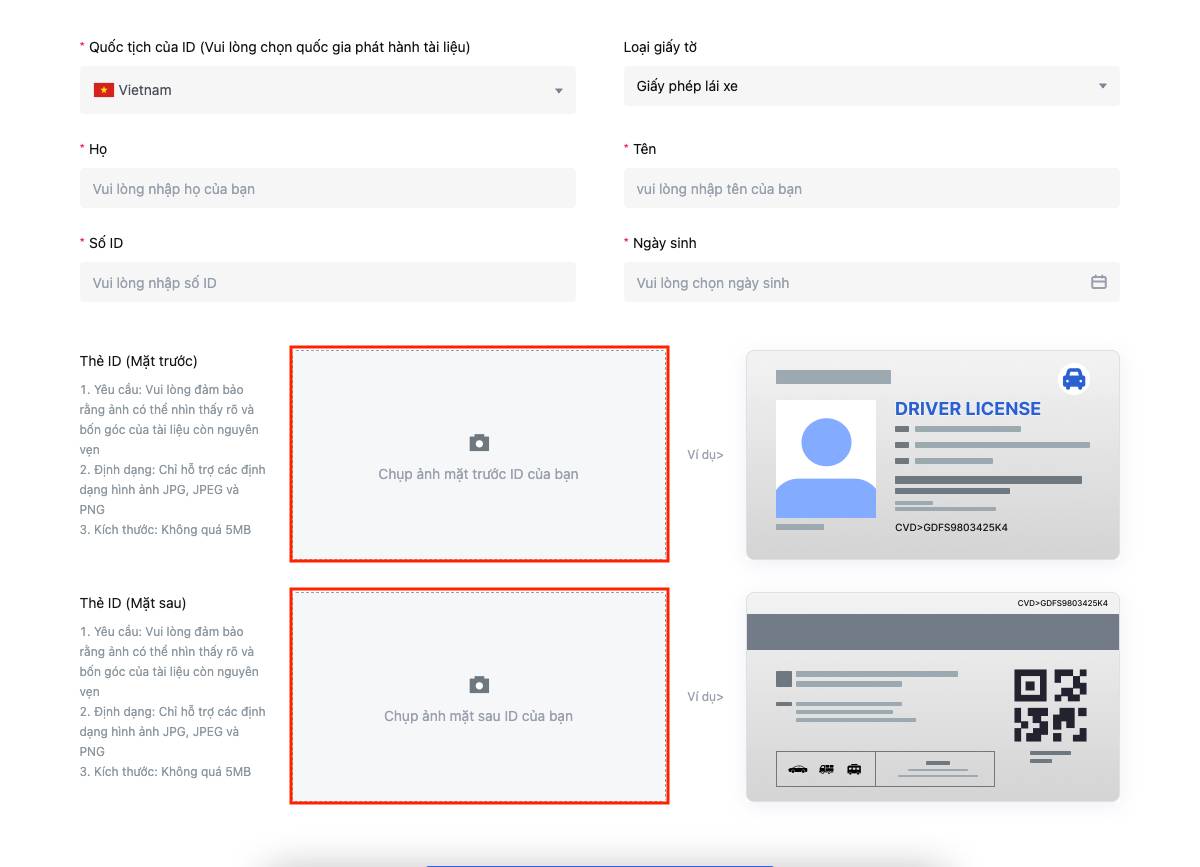This screenshot has height=867, width=1200.
Task: Click the portrait avatar on driver license example
Action: tap(826, 459)
